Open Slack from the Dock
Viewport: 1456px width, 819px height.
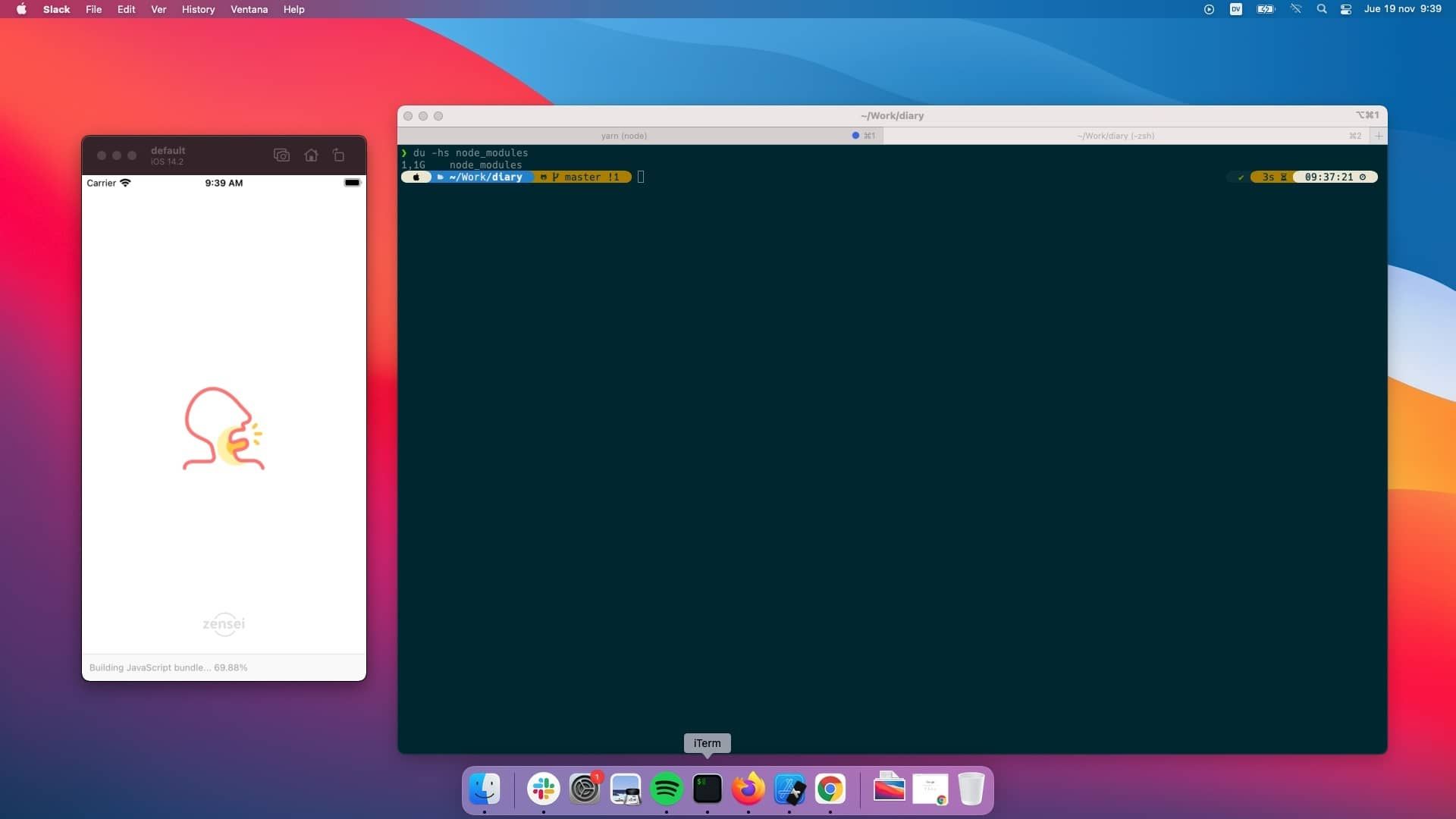pyautogui.click(x=543, y=789)
